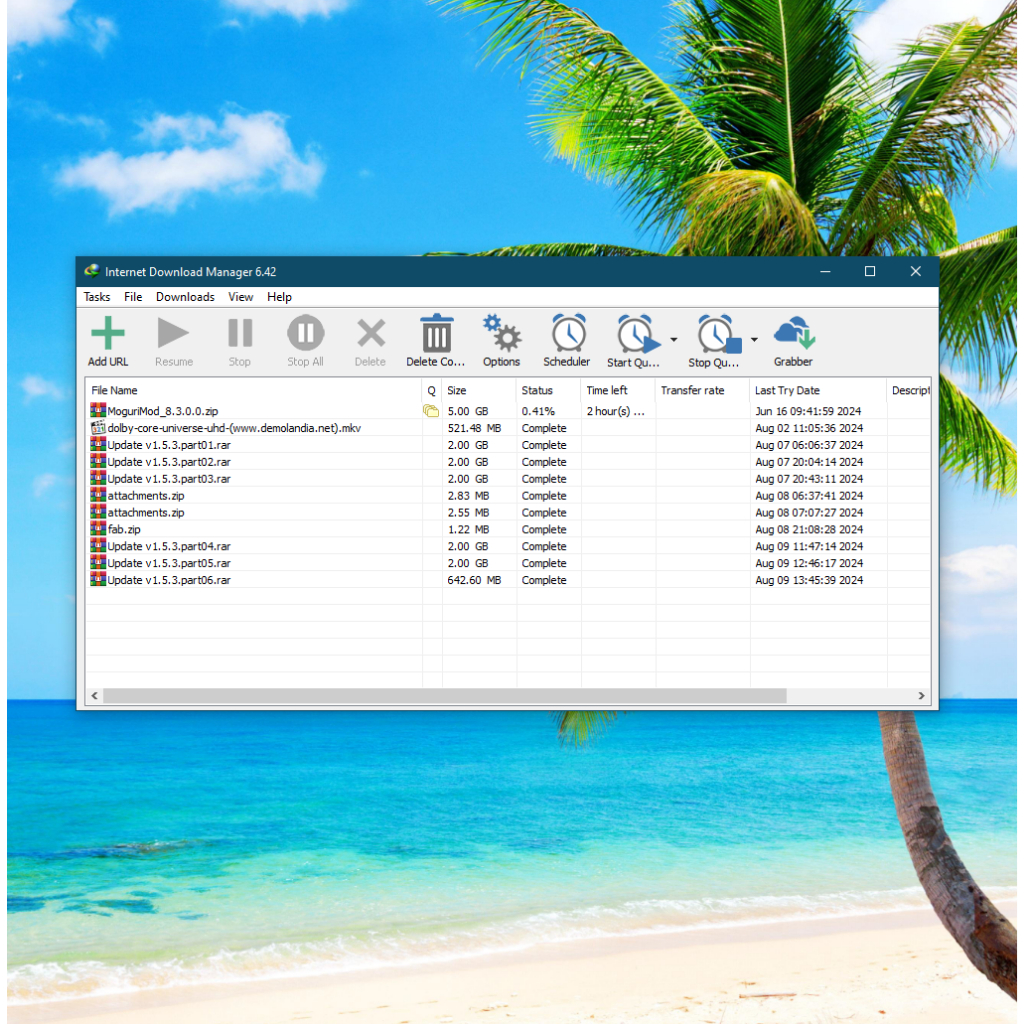
Task: Click the Add URL plus icon
Action: point(108,334)
